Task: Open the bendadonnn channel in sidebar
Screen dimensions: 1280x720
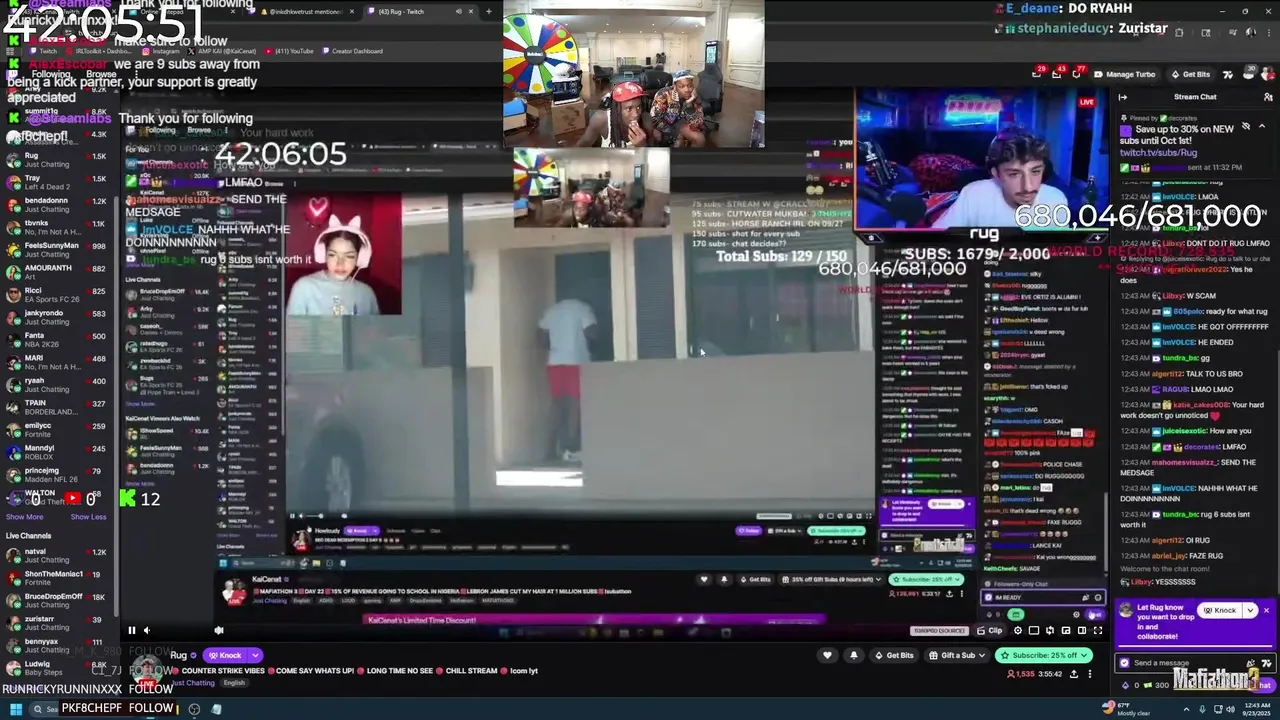Action: pyautogui.click(x=57, y=205)
